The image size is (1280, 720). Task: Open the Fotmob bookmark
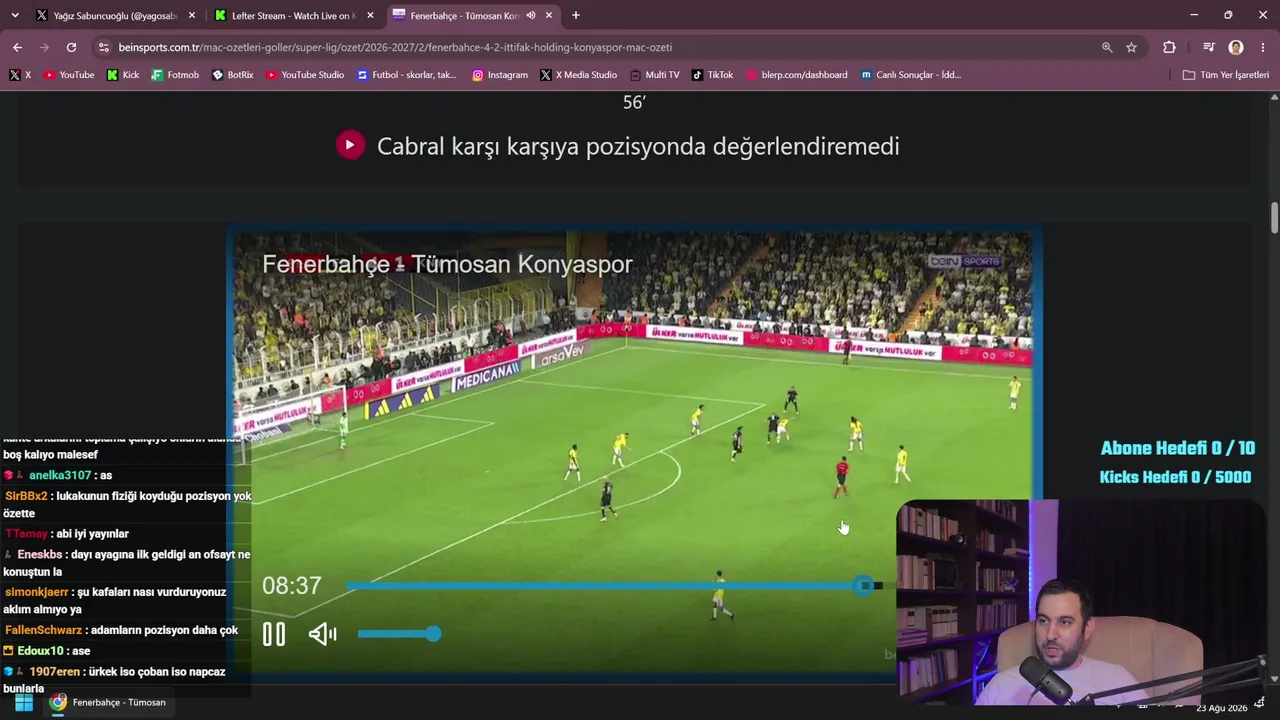tap(175, 75)
